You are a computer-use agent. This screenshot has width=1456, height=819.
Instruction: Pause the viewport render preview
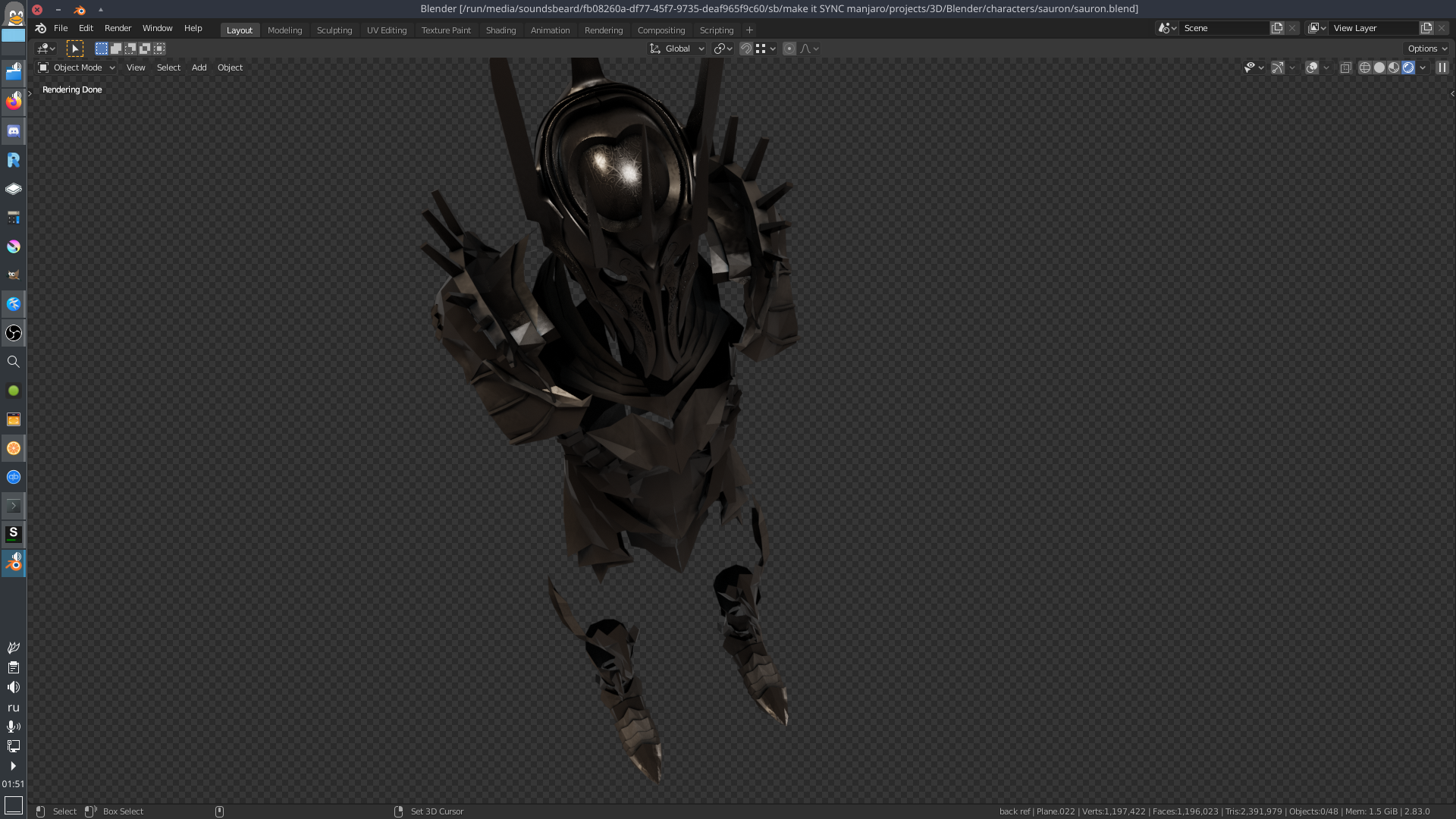(1442, 67)
